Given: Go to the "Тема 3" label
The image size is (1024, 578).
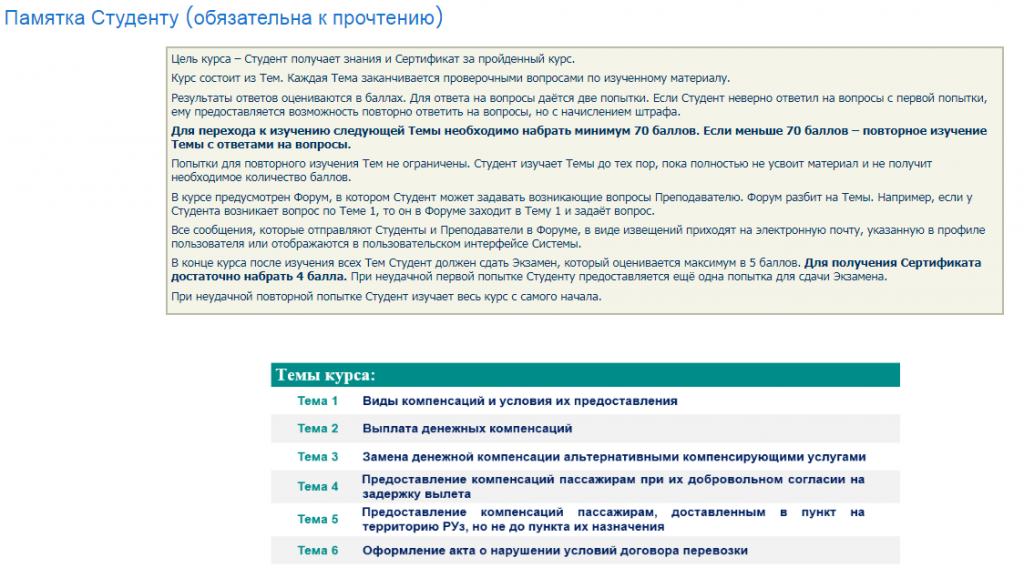Looking at the screenshot, I should [318, 457].
